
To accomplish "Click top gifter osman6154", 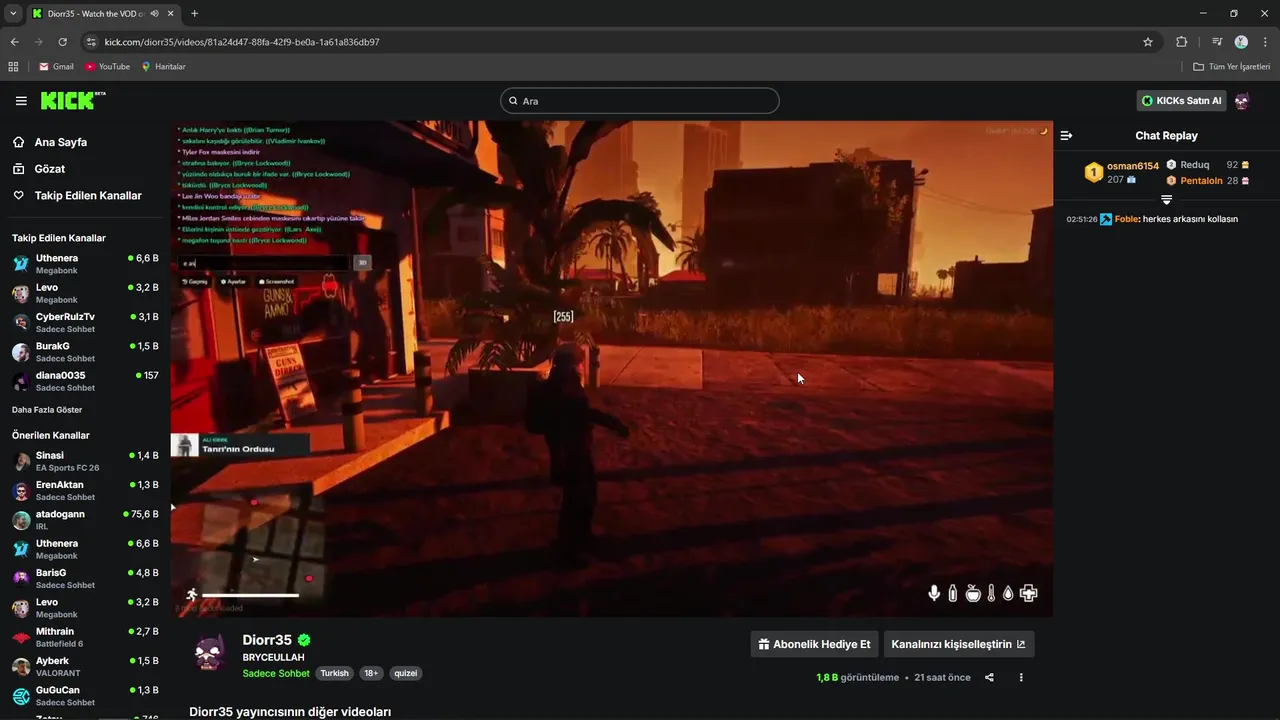I will [1133, 166].
